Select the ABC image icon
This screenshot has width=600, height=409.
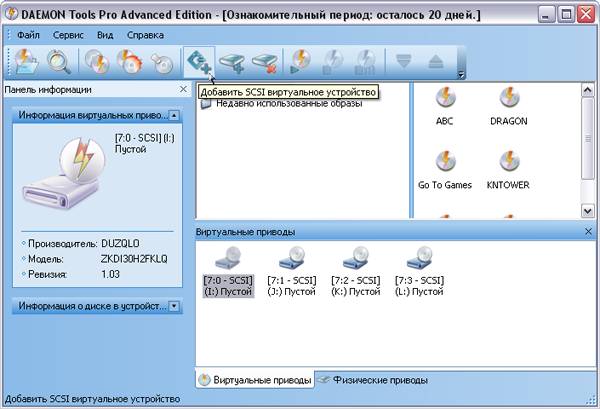coord(445,106)
